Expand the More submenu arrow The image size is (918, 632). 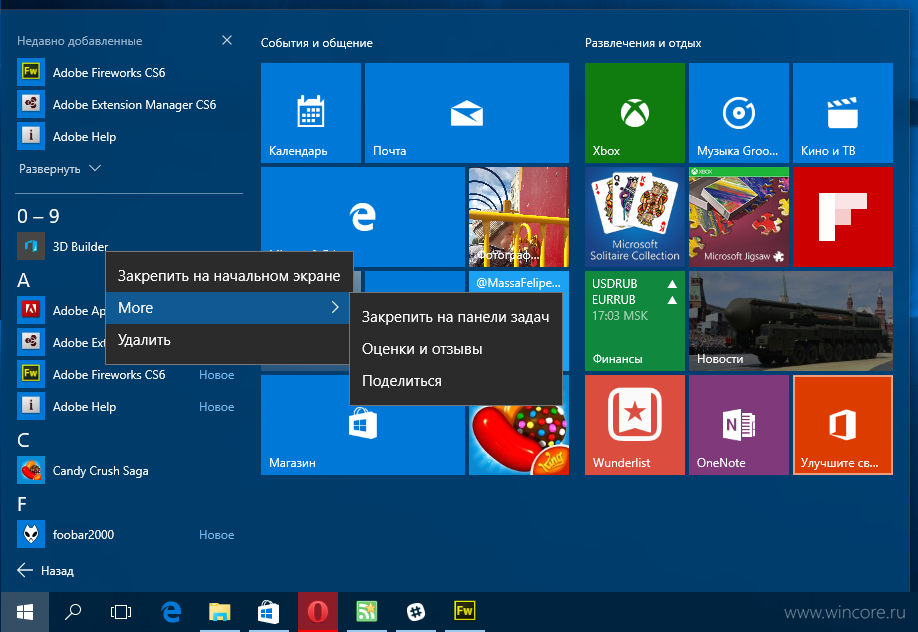pos(335,308)
